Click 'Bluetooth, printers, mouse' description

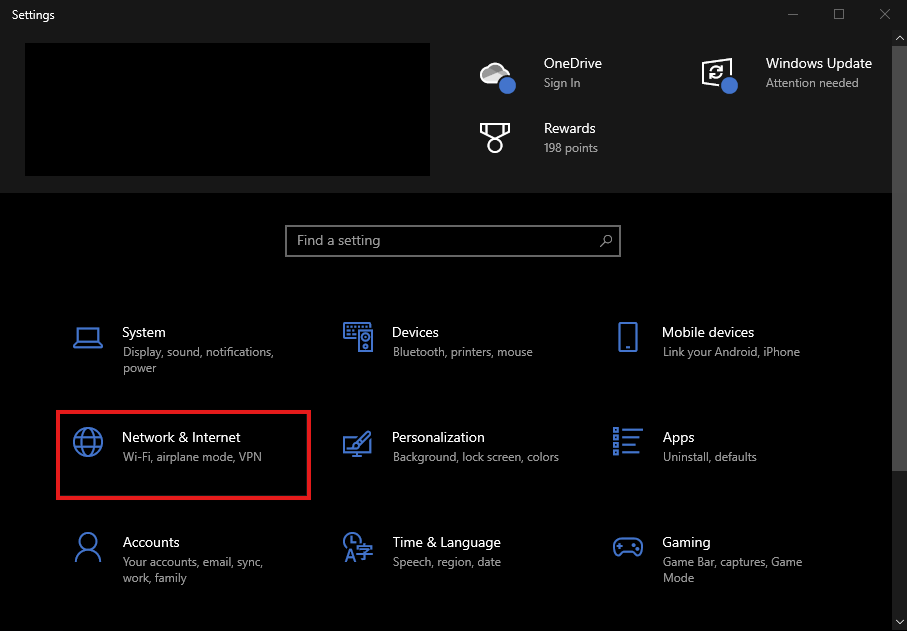[463, 352]
